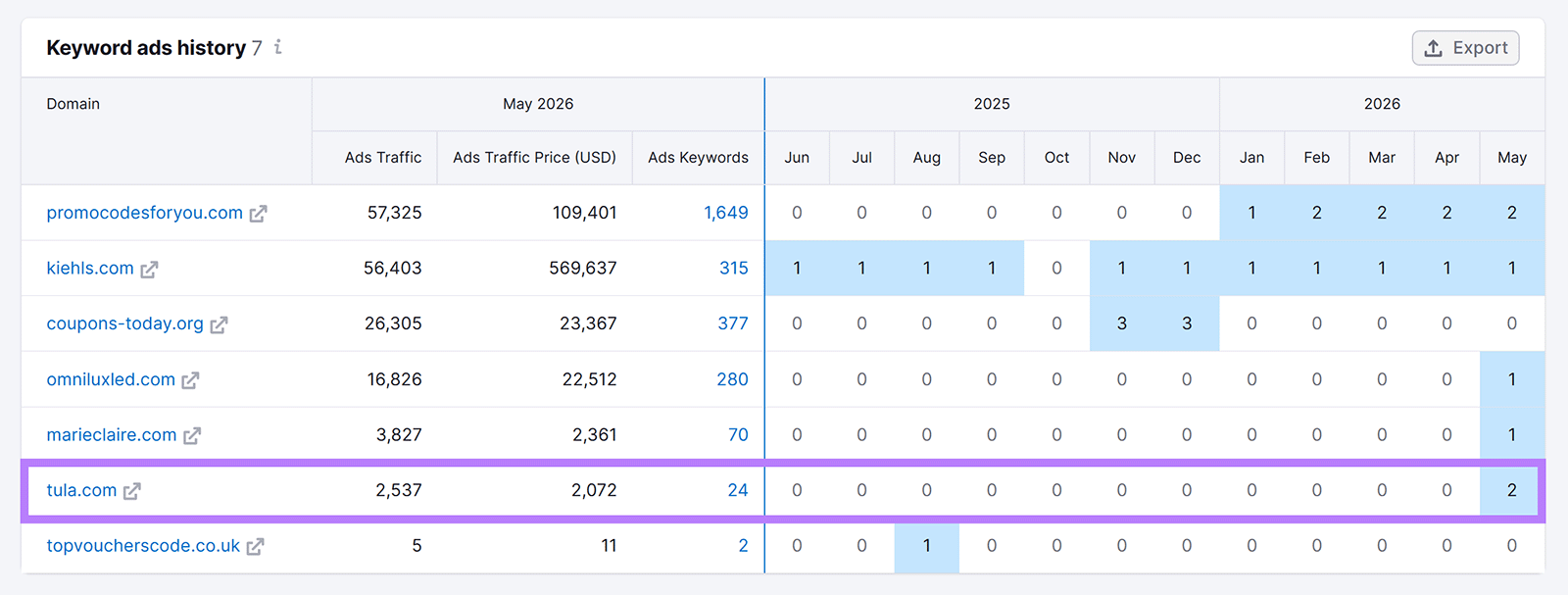Open external link icon beside tula.com
The width and height of the screenshot is (1568, 595).
(x=131, y=491)
